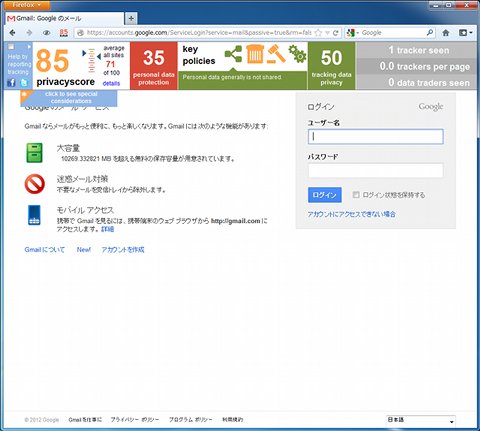Bookmark page with the star icon
Image resolution: width=480 pixels, height=431 pixels.
click(x=318, y=33)
